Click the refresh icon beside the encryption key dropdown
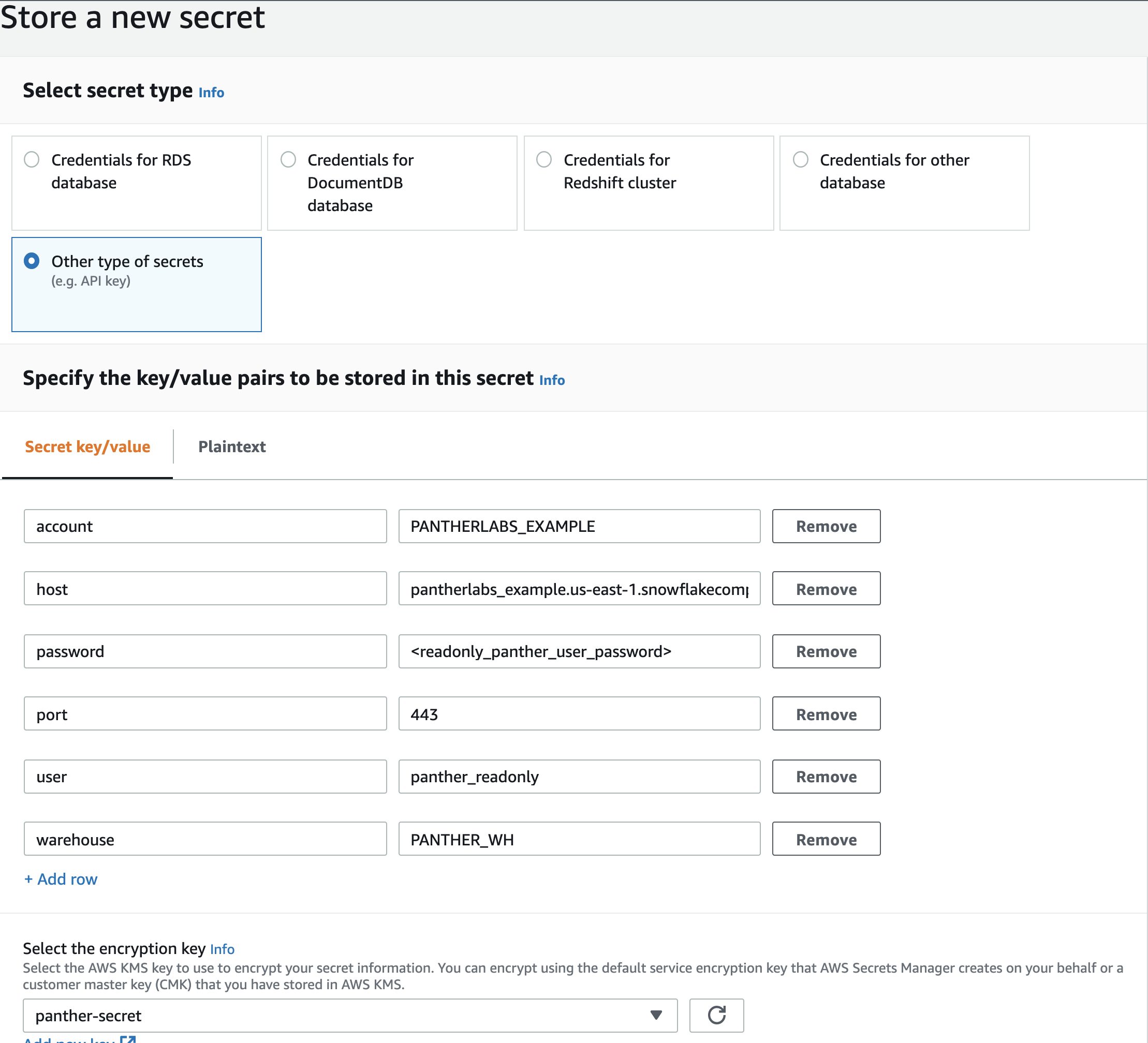The width and height of the screenshot is (1148, 1043). [x=716, y=1015]
